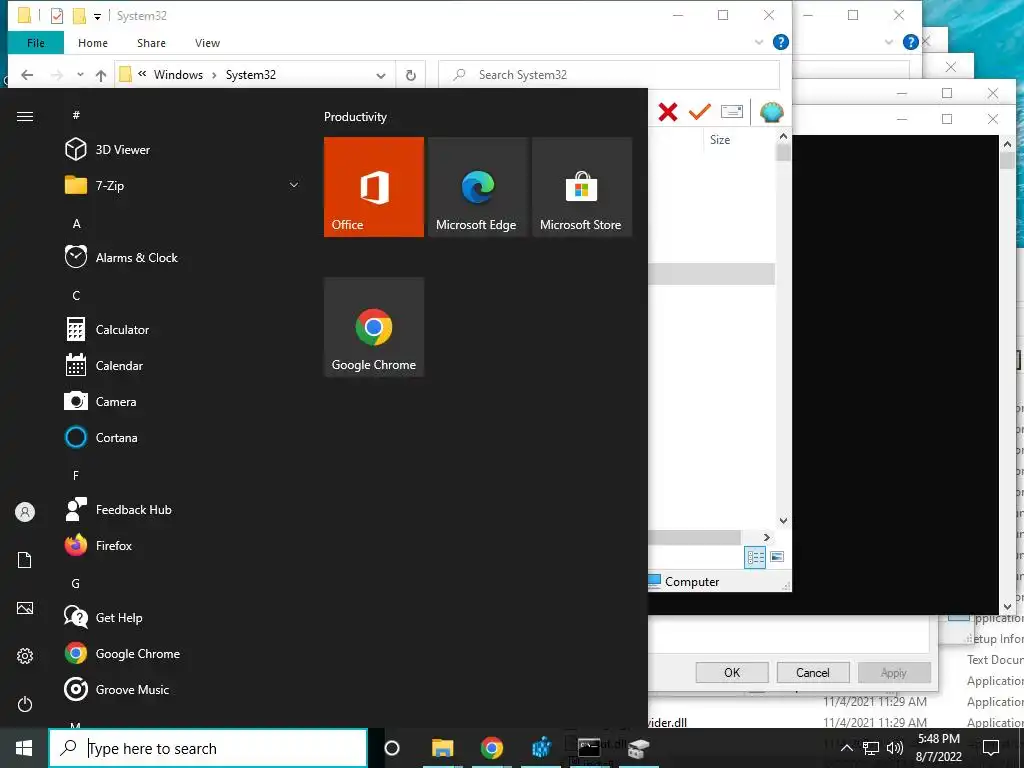1024x768 pixels.
Task: Click the Cortana circle on the taskbar
Action: (x=392, y=748)
